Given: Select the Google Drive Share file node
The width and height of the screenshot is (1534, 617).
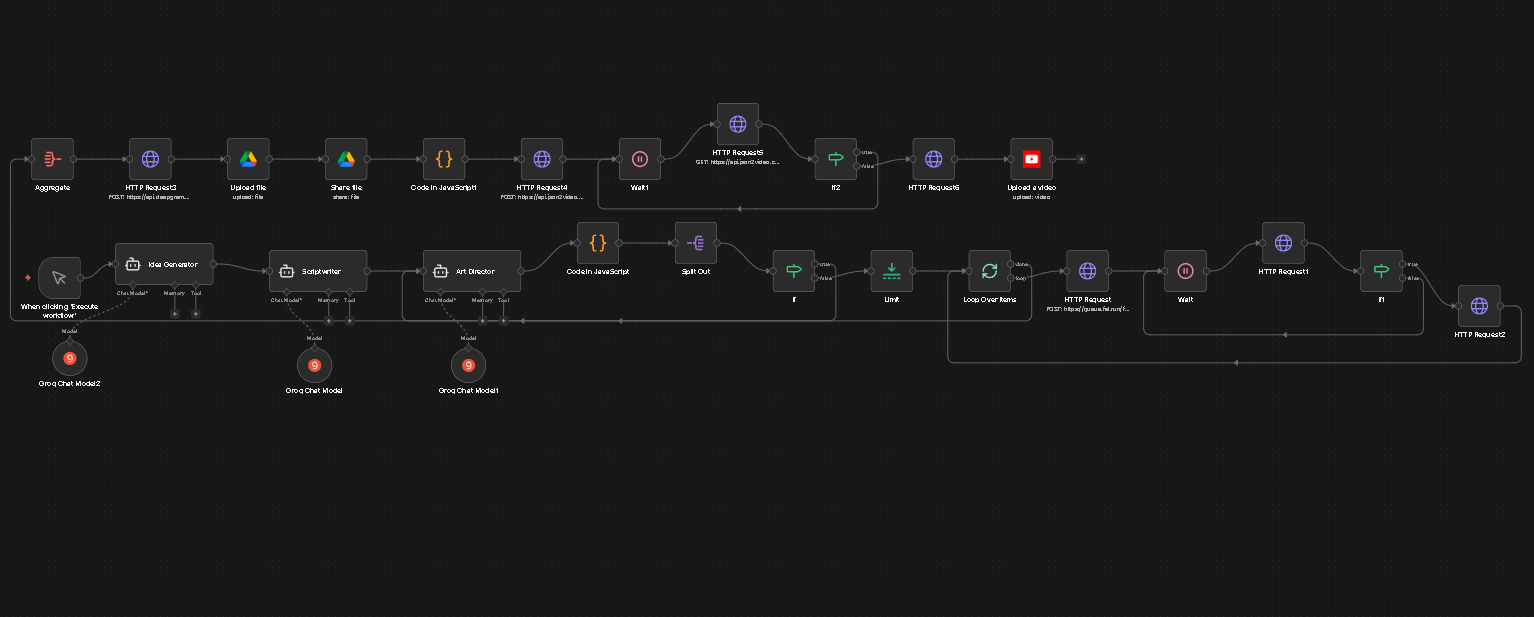Looking at the screenshot, I should click(x=346, y=159).
